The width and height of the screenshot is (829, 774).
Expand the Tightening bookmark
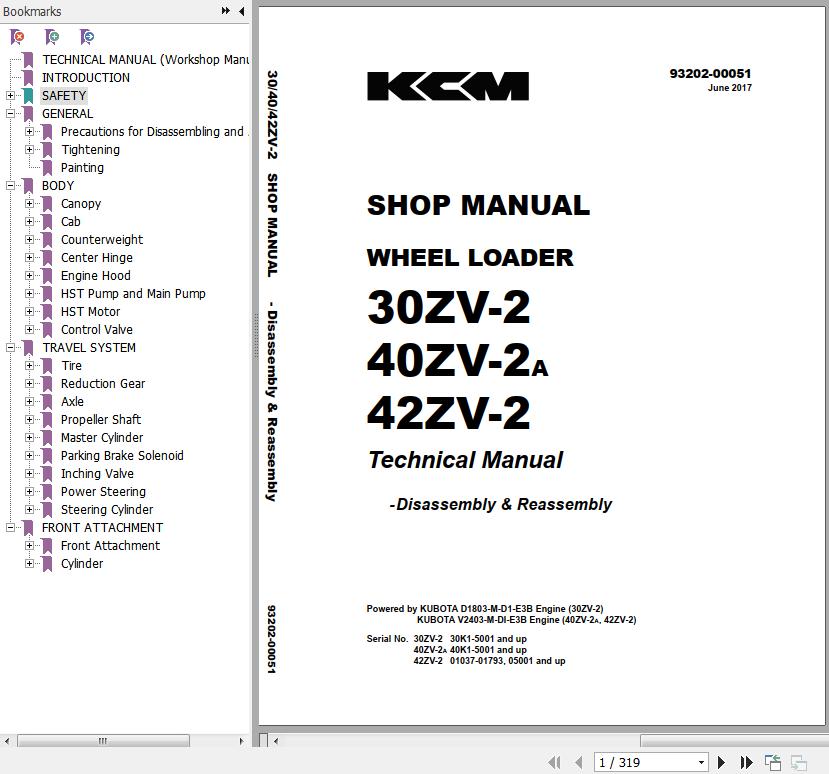tap(30, 150)
